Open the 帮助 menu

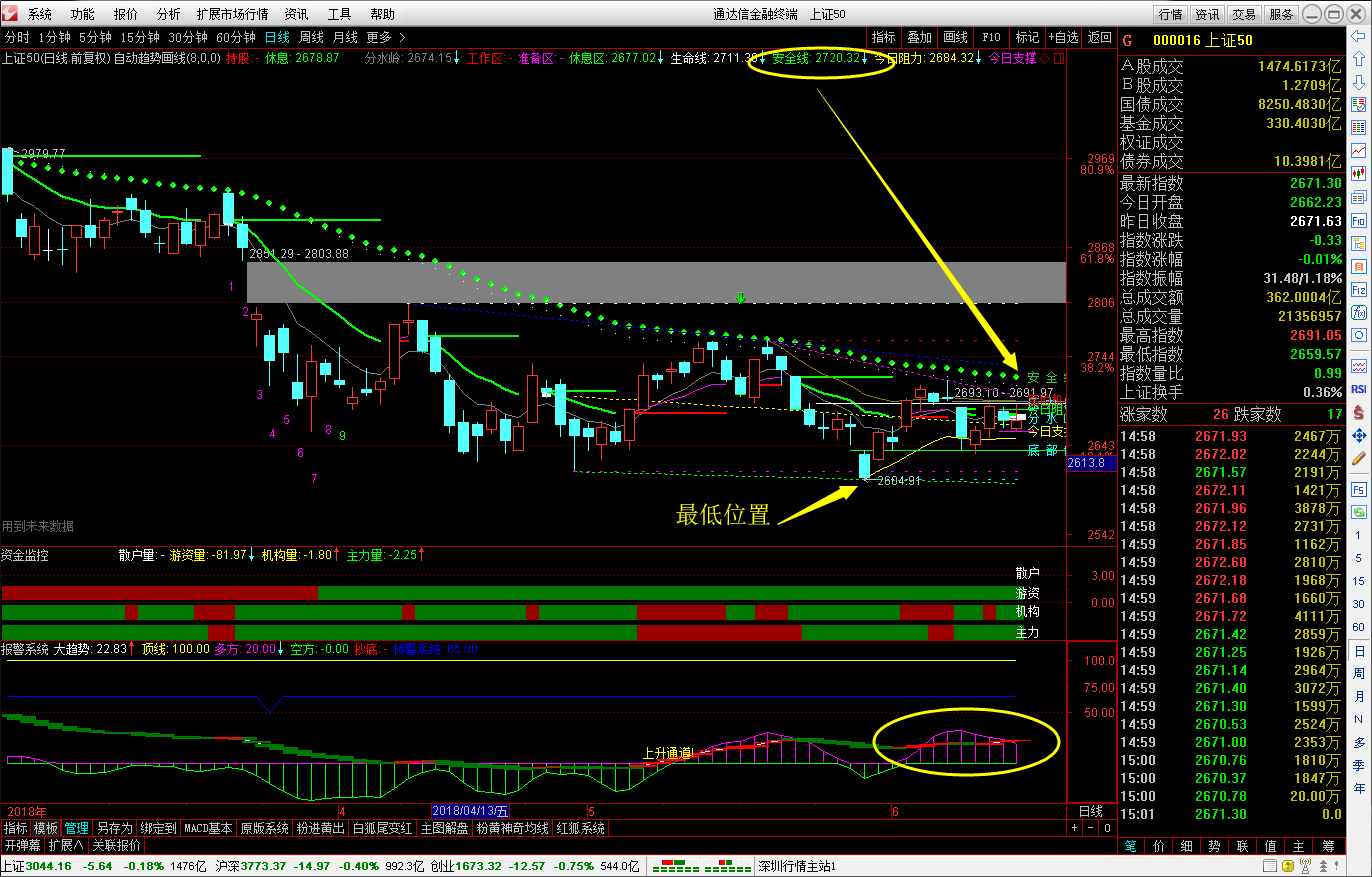click(382, 14)
